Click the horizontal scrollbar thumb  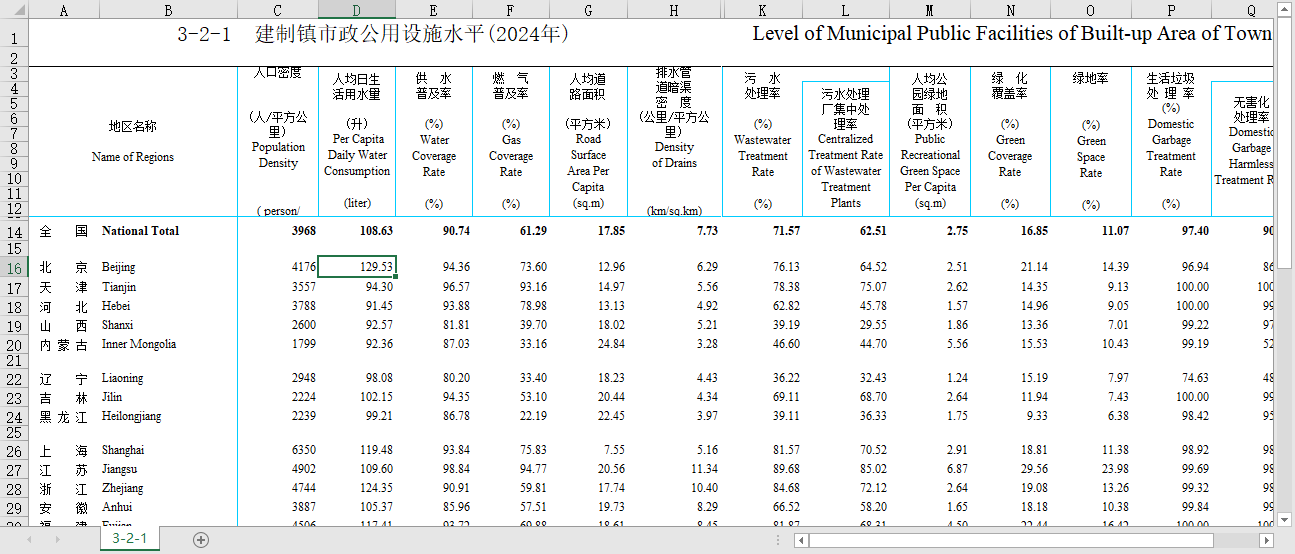tap(1000, 540)
